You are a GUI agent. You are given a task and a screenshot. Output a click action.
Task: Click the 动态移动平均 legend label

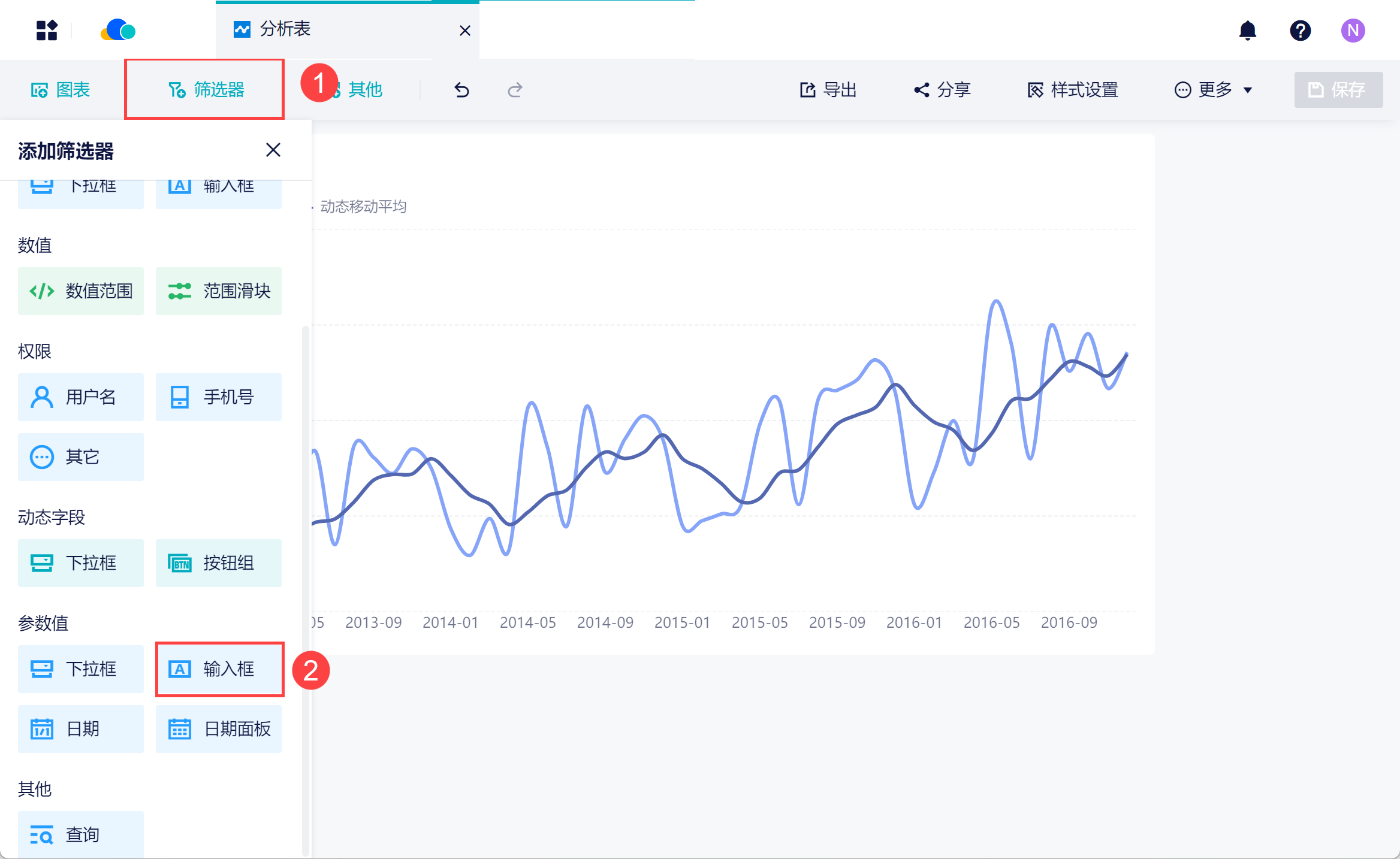coord(363,207)
